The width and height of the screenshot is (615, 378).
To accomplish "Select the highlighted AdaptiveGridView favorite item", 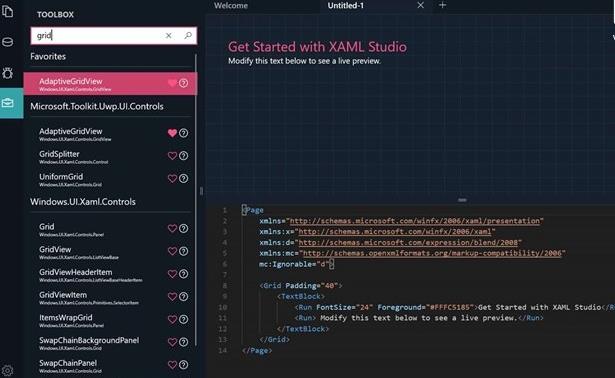I will click(110, 84).
